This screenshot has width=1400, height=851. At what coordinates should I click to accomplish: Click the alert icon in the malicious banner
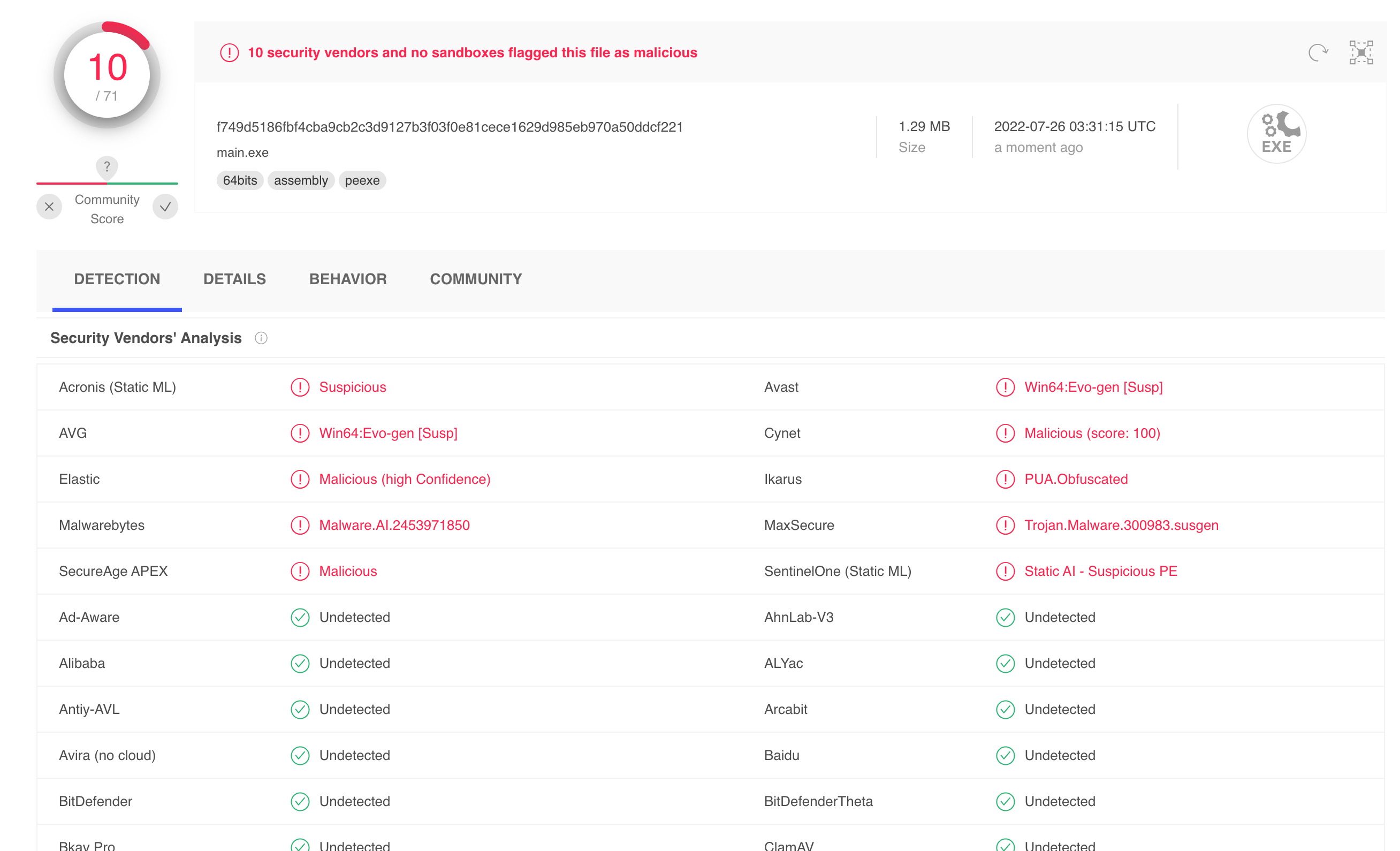tap(229, 53)
